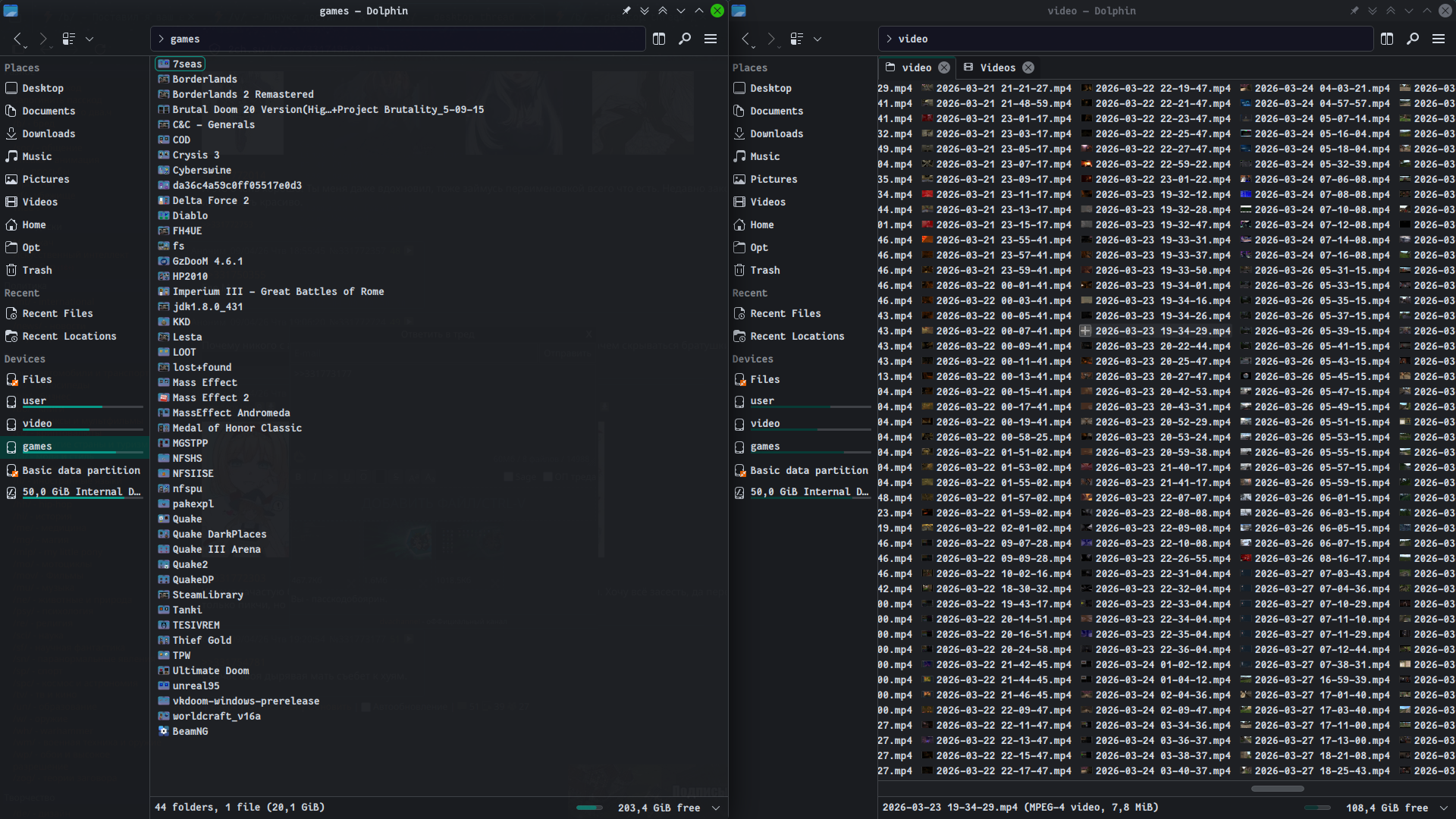Open Downloads place in video window sidebar
The height and width of the screenshot is (819, 1456).
(777, 133)
